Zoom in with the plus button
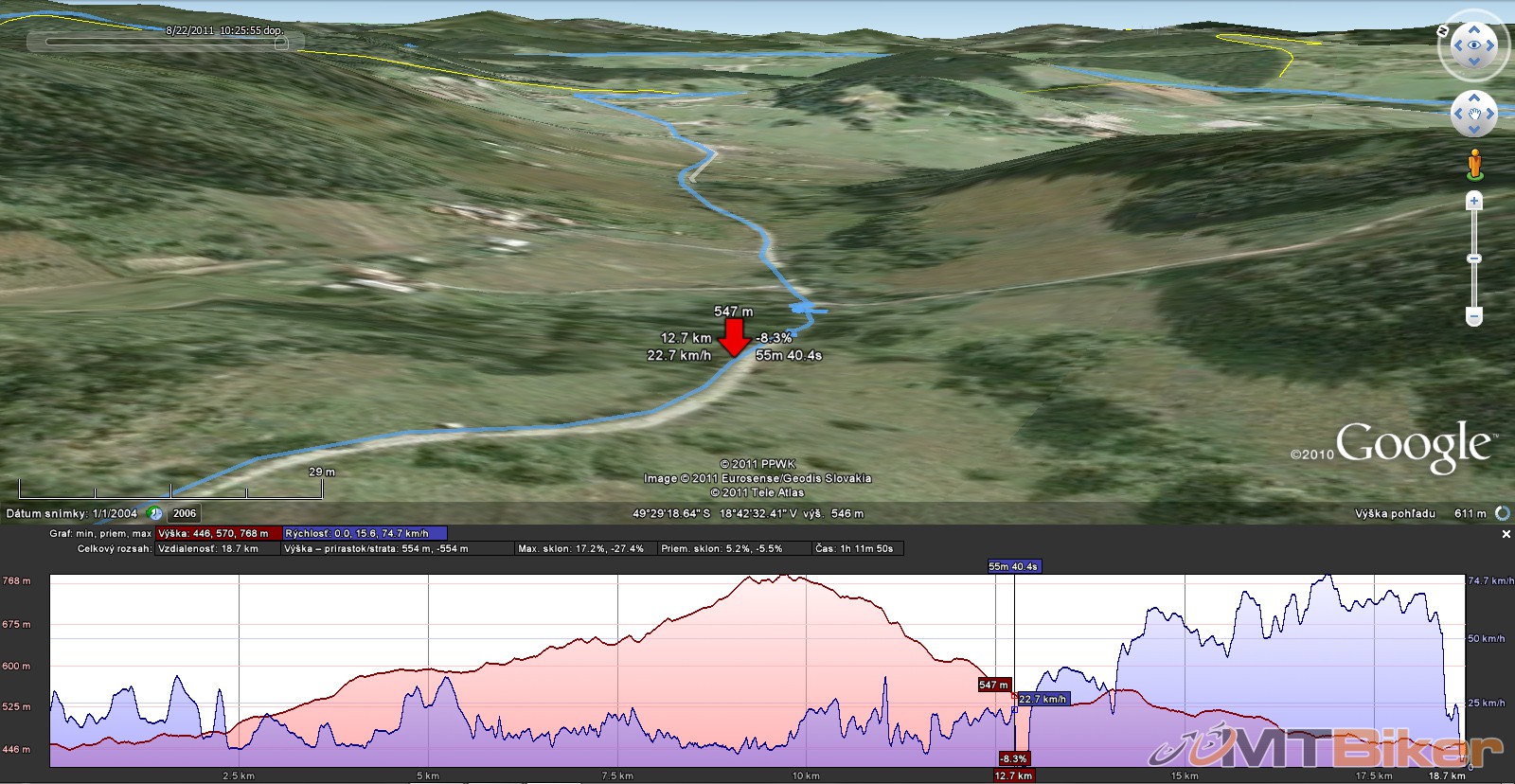The height and width of the screenshot is (784, 1515). pyautogui.click(x=1473, y=202)
